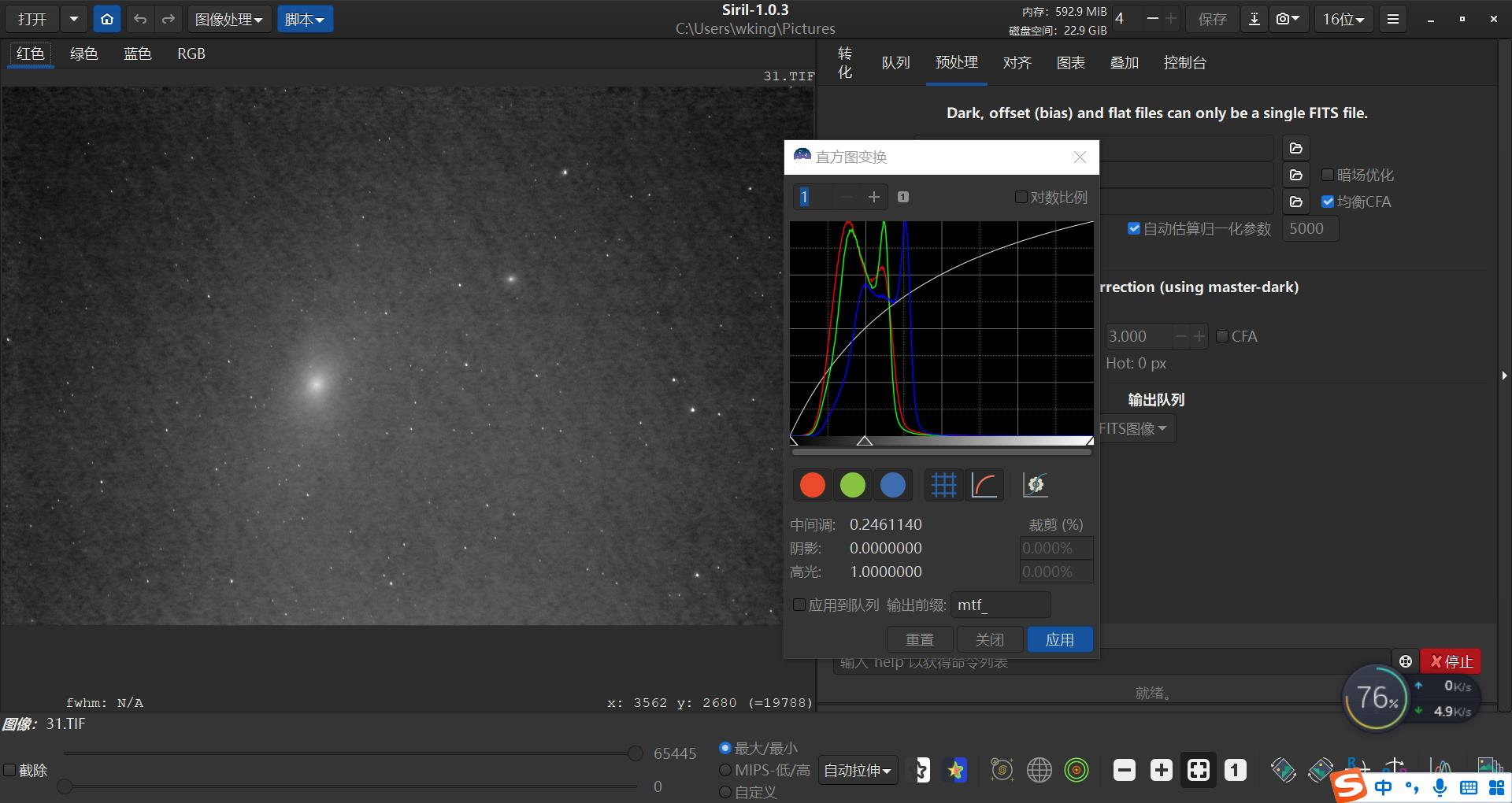
Task: Switch to 蓝色 channel tab
Action: [x=137, y=54]
